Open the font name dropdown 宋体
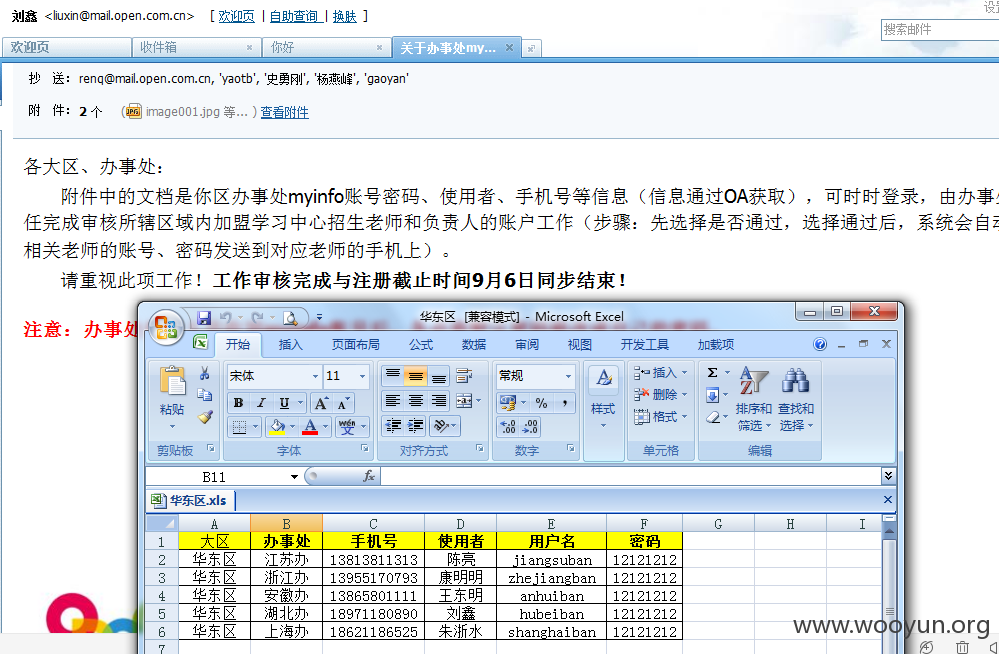This screenshot has height=654, width=999. pyautogui.click(x=315, y=376)
